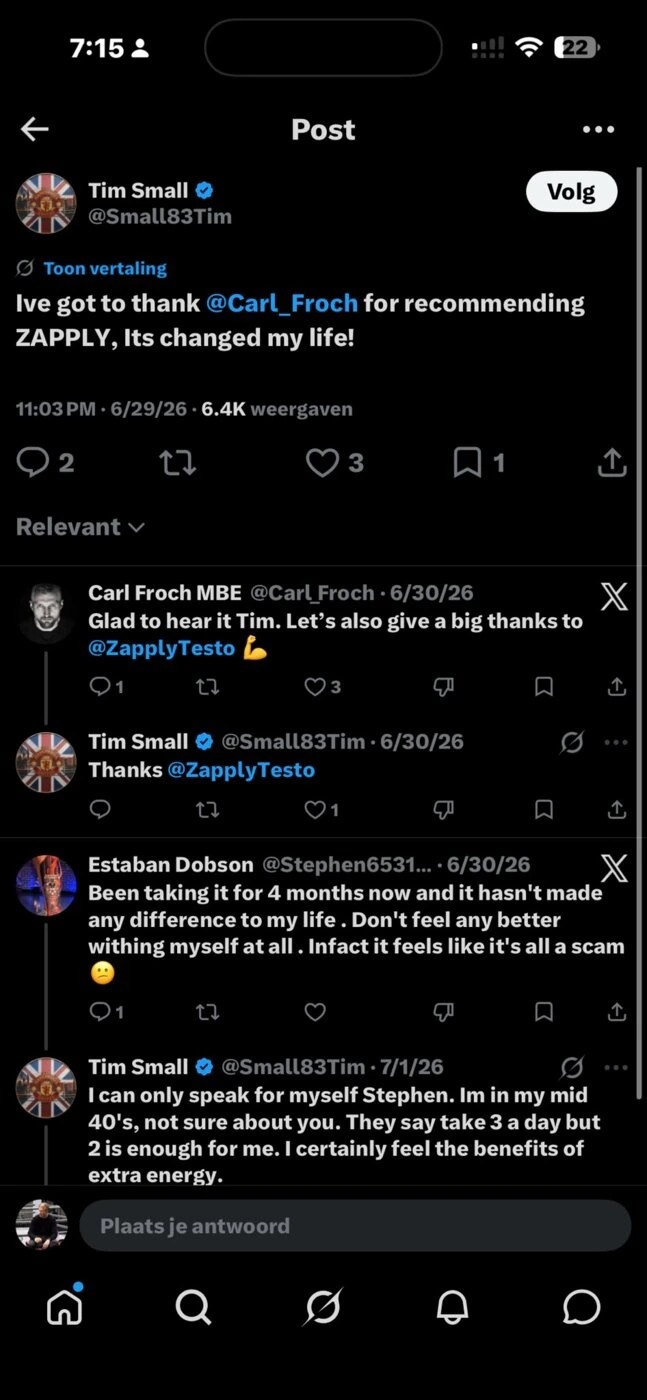The width and height of the screenshot is (647, 1400).
Task: Open the @Carl_Froch mention in main post
Action: click(x=282, y=303)
